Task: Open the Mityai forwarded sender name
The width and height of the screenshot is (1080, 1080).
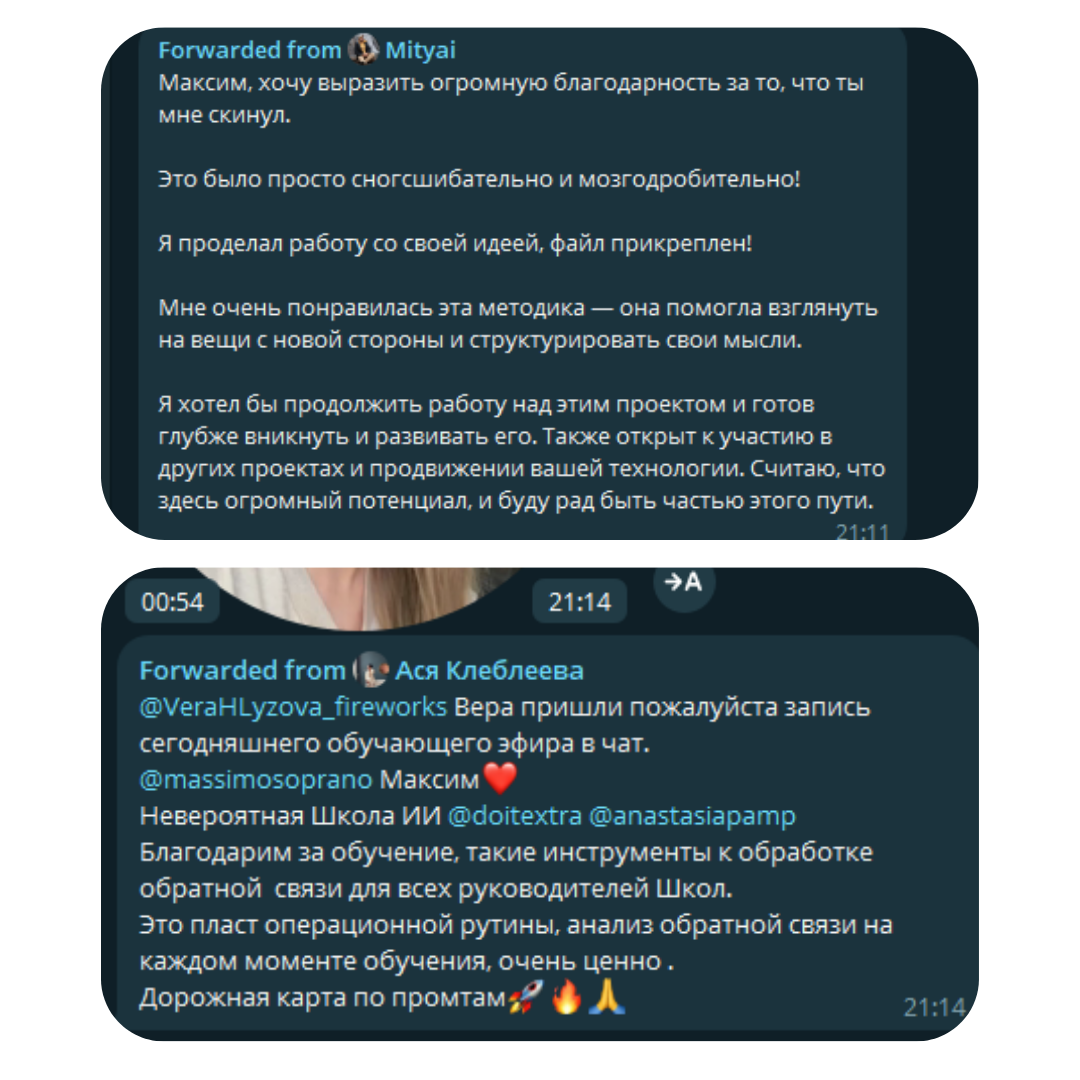Action: 420,50
